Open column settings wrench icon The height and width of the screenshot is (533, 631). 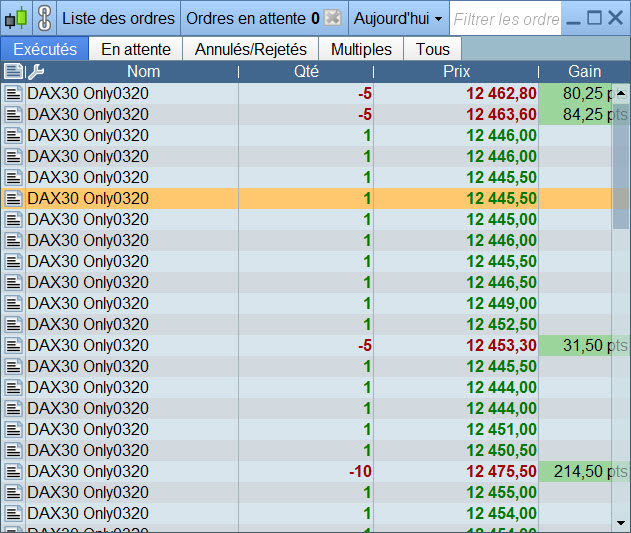click(36, 72)
